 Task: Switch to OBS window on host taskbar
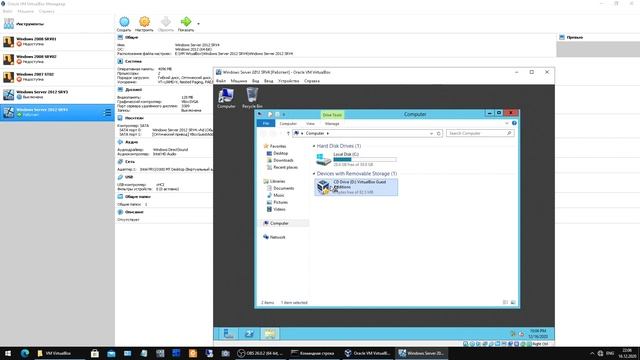pos(261,353)
